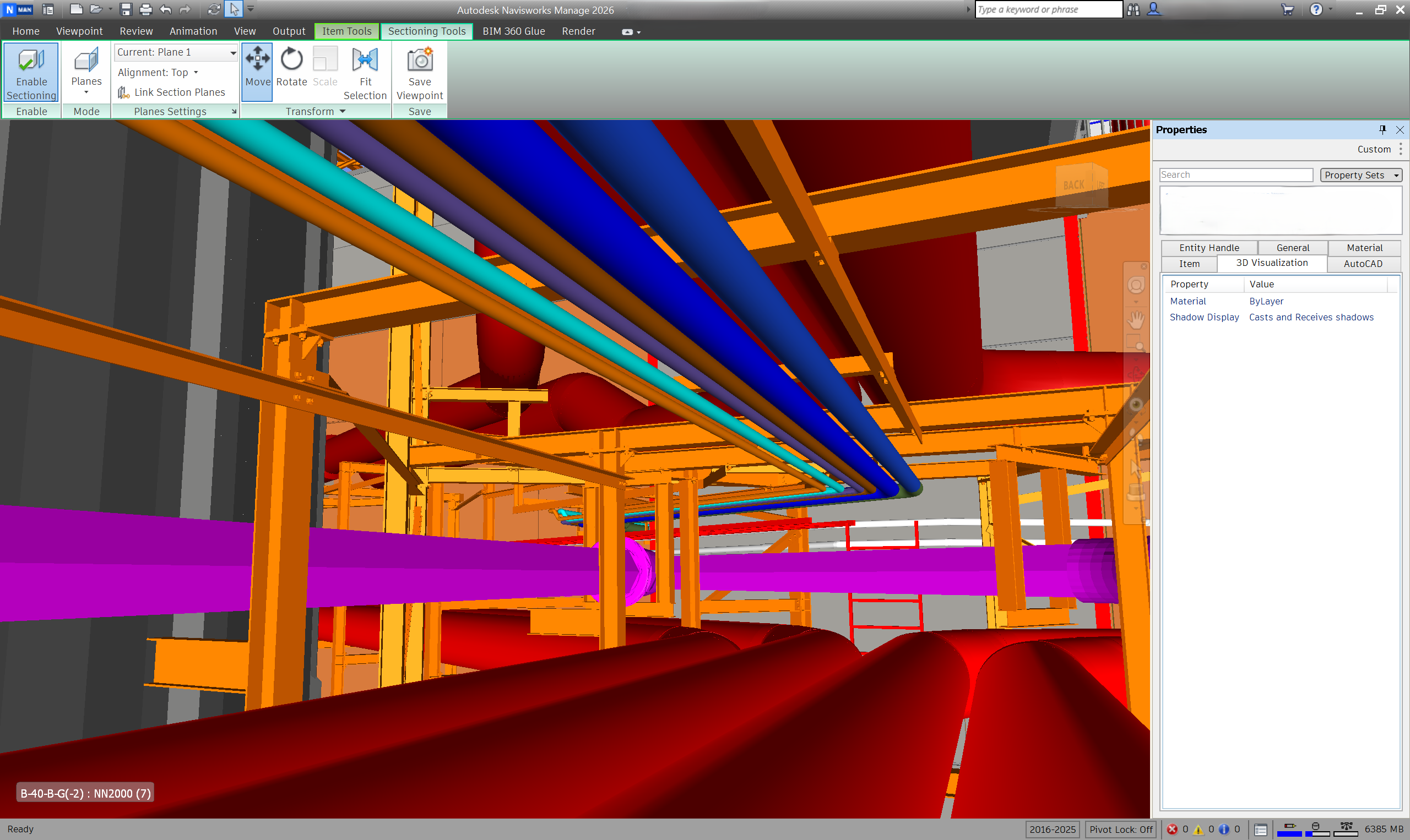Open the properties sheet icon in the status bar

[x=1260, y=829]
